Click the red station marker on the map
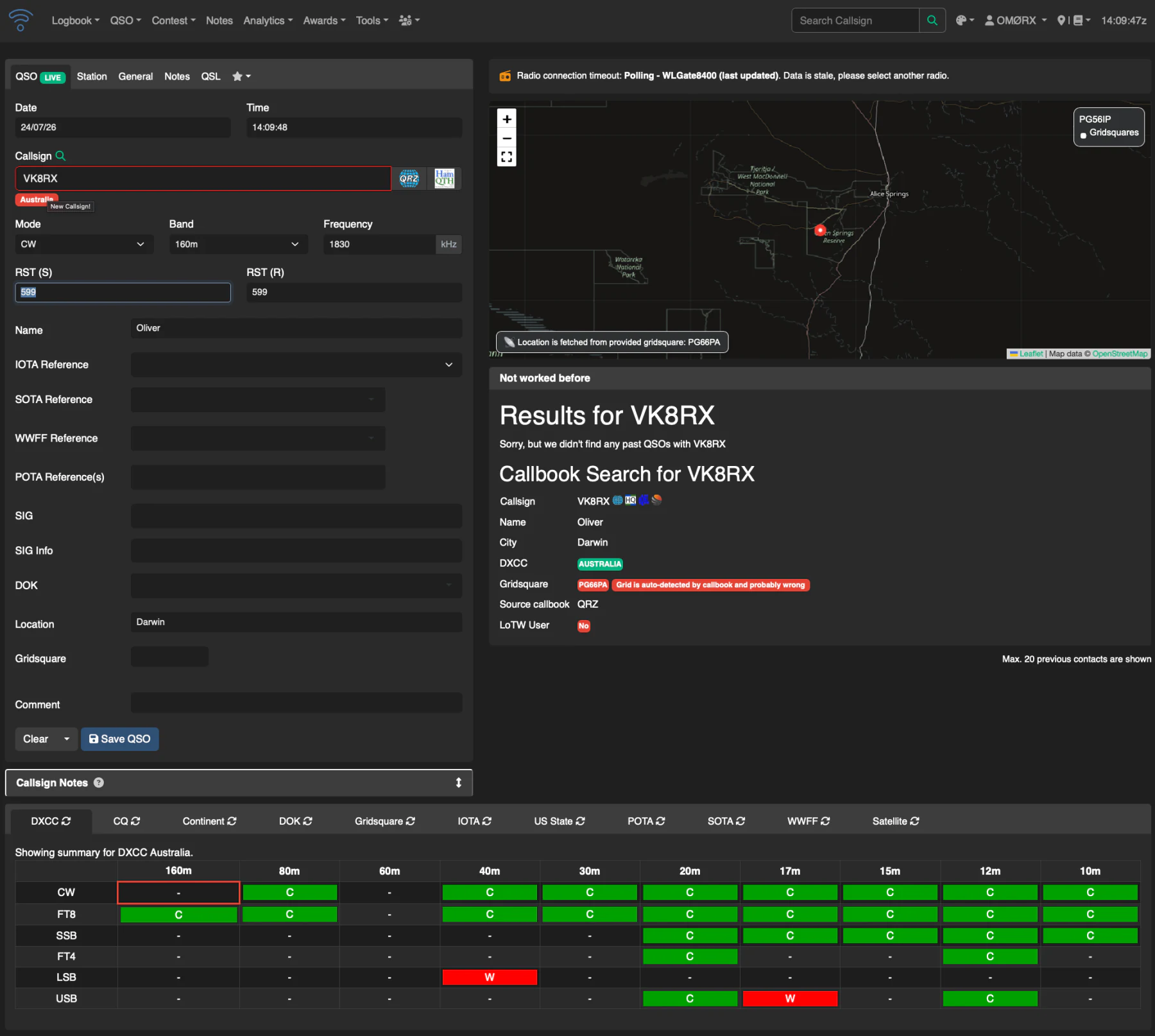This screenshot has height=1036, width=1155. [819, 230]
